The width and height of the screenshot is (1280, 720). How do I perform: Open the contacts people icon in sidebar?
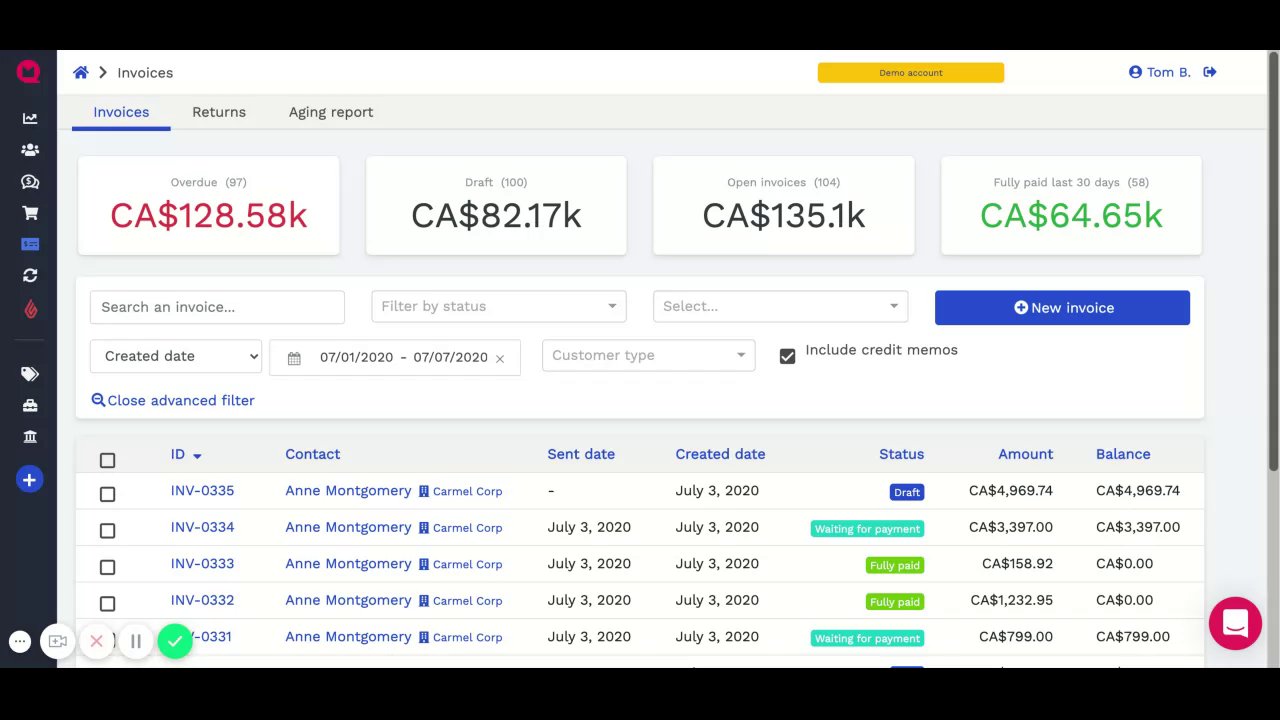point(30,150)
